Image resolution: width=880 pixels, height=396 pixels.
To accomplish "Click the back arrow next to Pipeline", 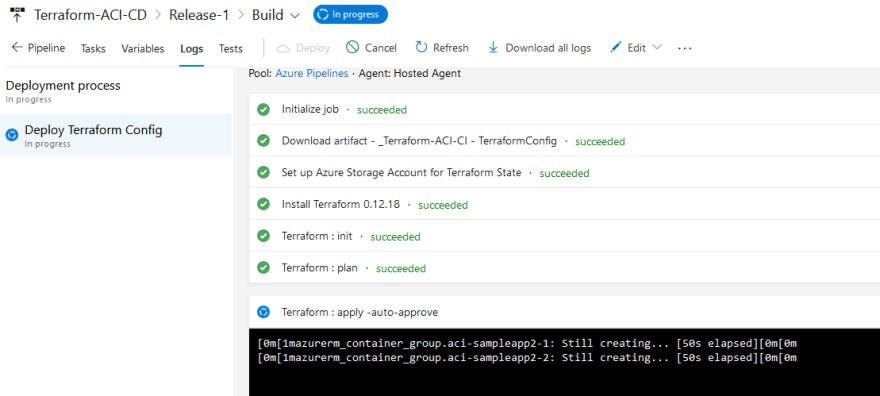I will coord(17,48).
